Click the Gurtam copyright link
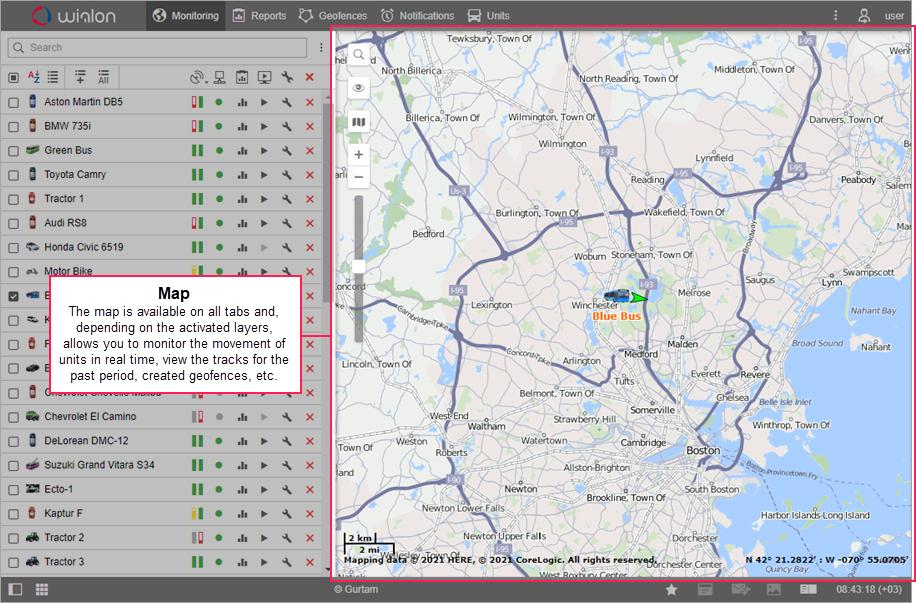 tap(356, 590)
